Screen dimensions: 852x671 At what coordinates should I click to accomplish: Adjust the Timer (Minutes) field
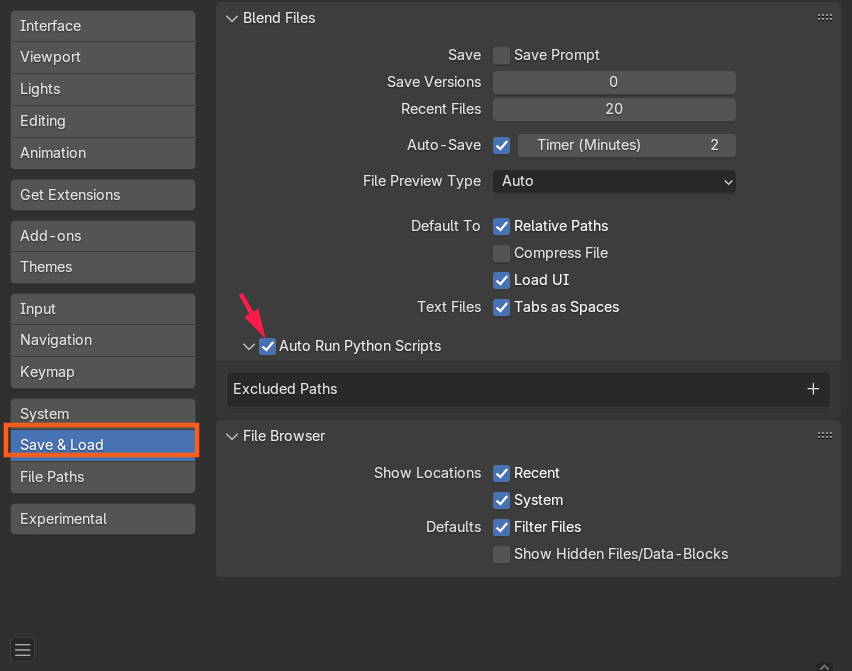(x=627, y=146)
